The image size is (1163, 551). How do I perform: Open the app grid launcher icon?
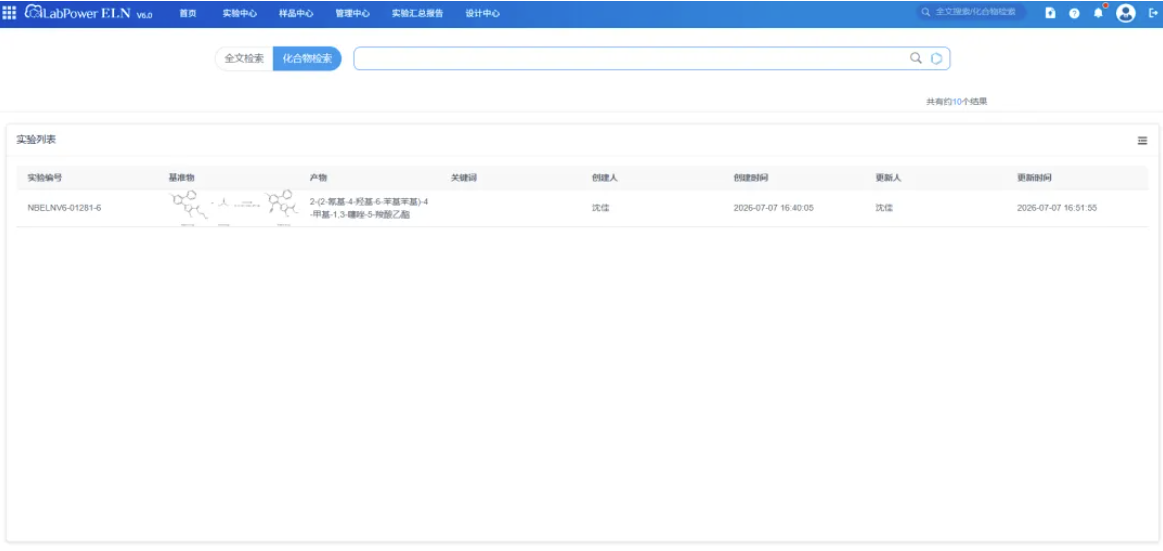pyautogui.click(x=10, y=13)
